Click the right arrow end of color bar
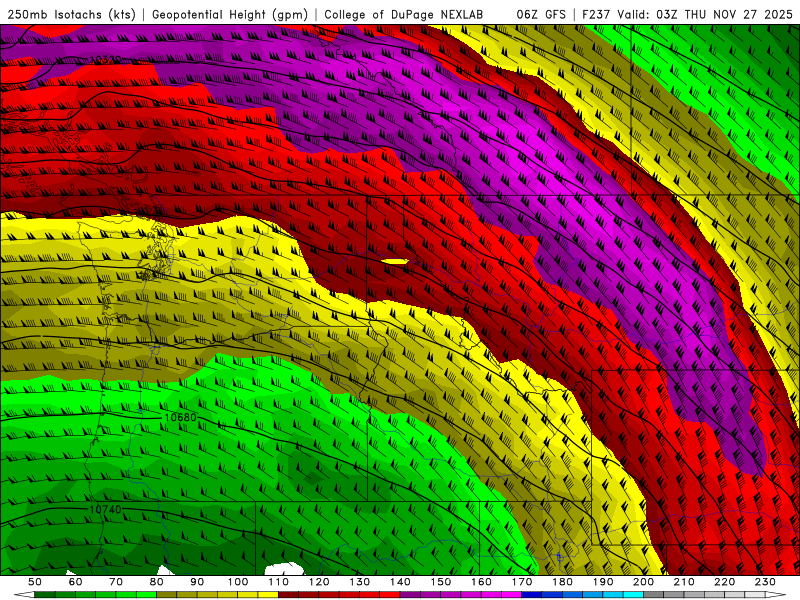The image size is (800, 600). click(x=776, y=594)
